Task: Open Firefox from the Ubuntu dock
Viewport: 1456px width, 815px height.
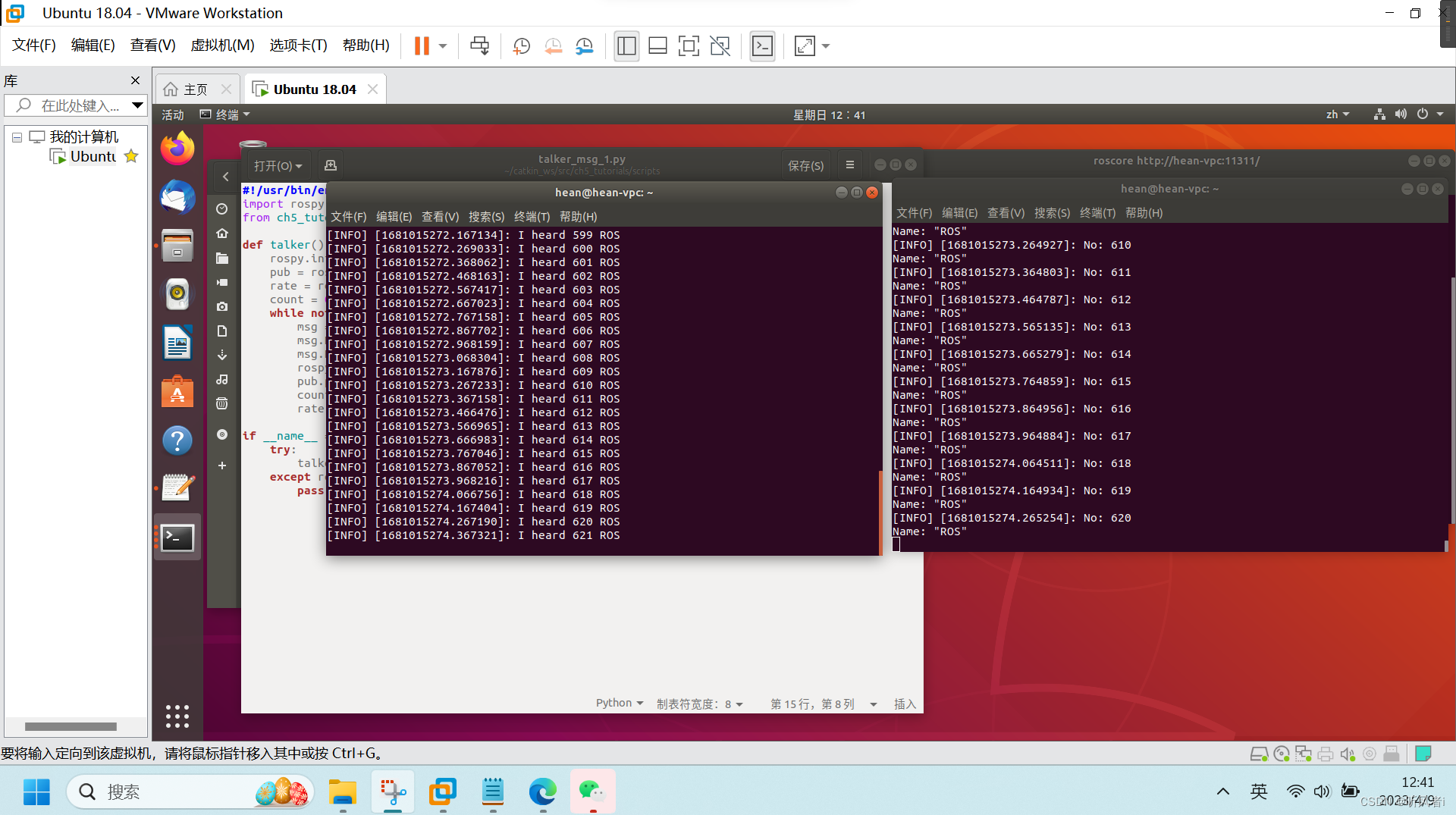Action: click(177, 149)
